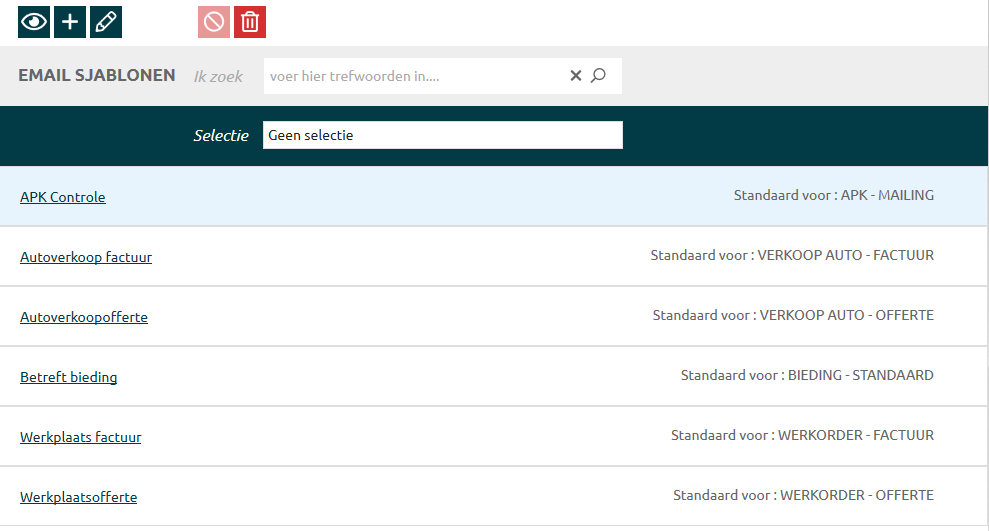The height and width of the screenshot is (531, 989).
Task: Add a new email template with plus icon
Action: 70,21
